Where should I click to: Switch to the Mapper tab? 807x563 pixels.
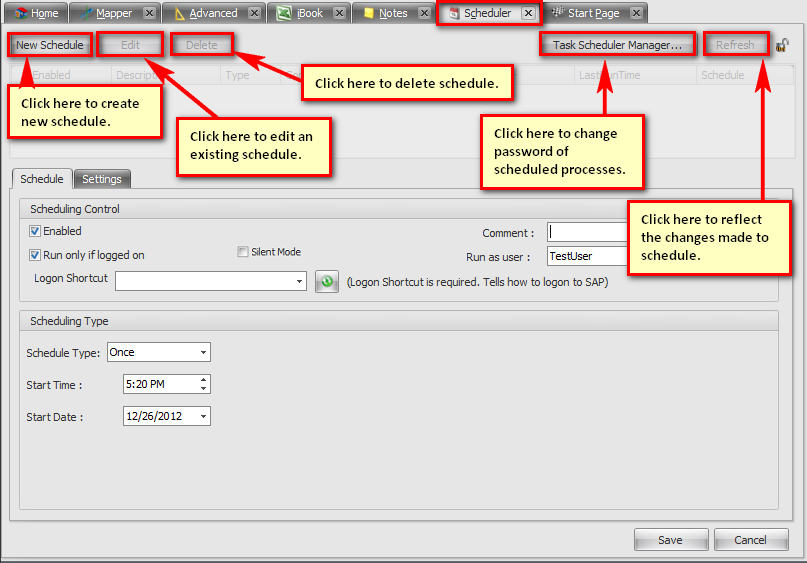112,13
